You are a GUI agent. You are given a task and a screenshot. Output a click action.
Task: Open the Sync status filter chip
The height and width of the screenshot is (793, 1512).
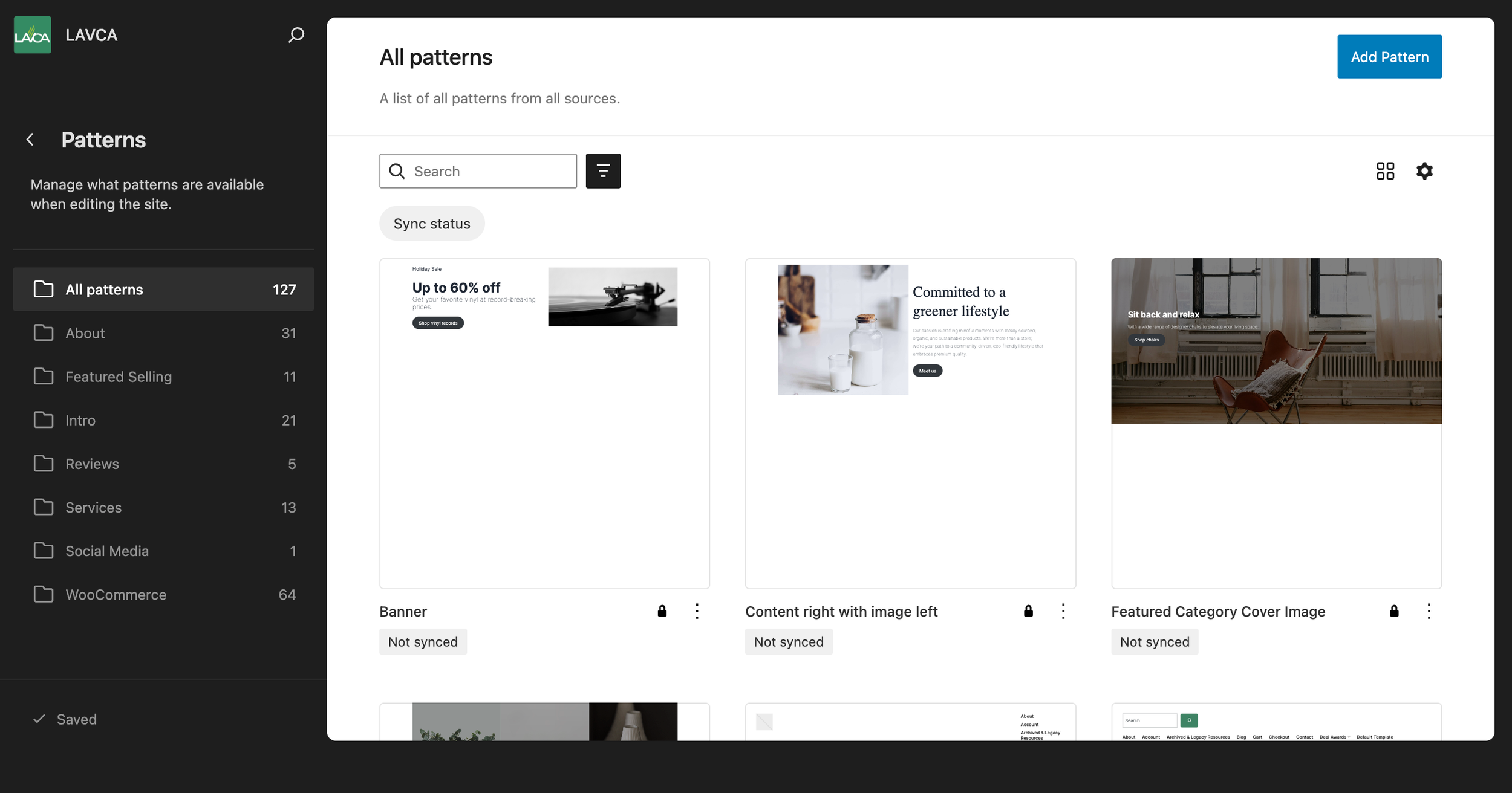coord(431,224)
